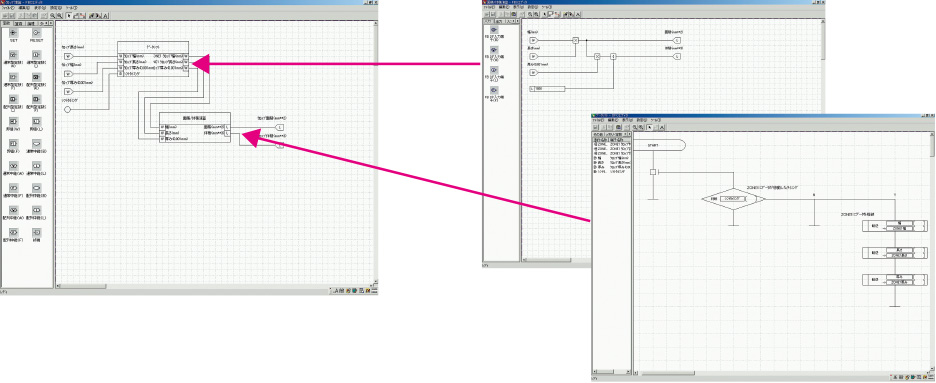
Task: Click the diamond decision block in flowchart
Action: pyautogui.click(x=733, y=199)
